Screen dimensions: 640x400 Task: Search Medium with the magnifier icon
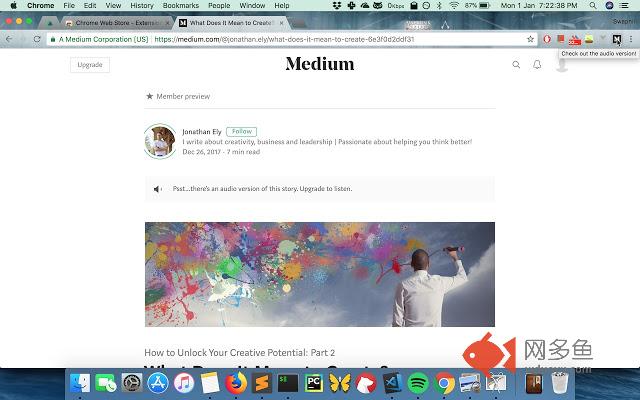pyautogui.click(x=516, y=64)
